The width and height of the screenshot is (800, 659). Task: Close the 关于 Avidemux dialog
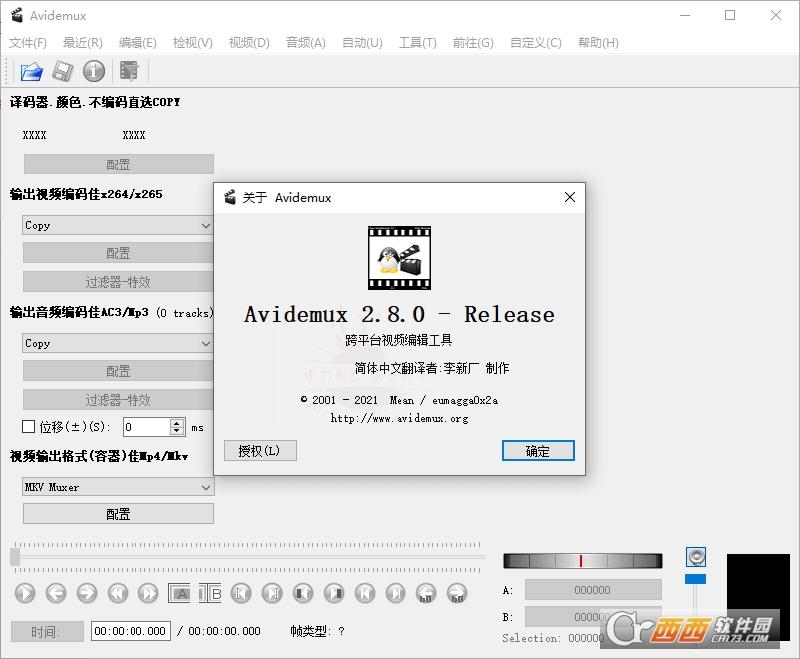[x=570, y=197]
